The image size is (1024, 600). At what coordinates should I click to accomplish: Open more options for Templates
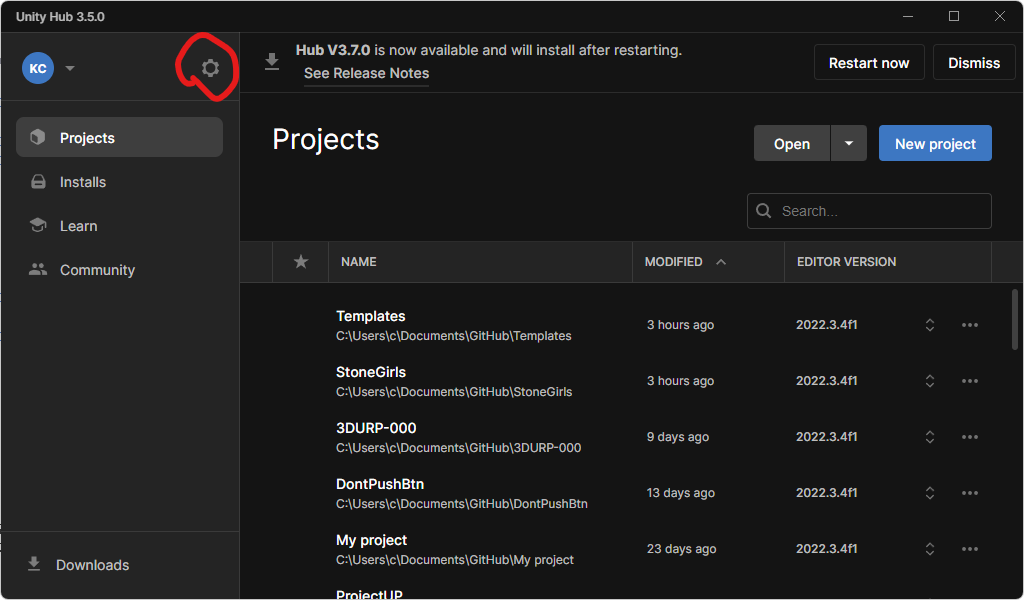pyautogui.click(x=970, y=325)
